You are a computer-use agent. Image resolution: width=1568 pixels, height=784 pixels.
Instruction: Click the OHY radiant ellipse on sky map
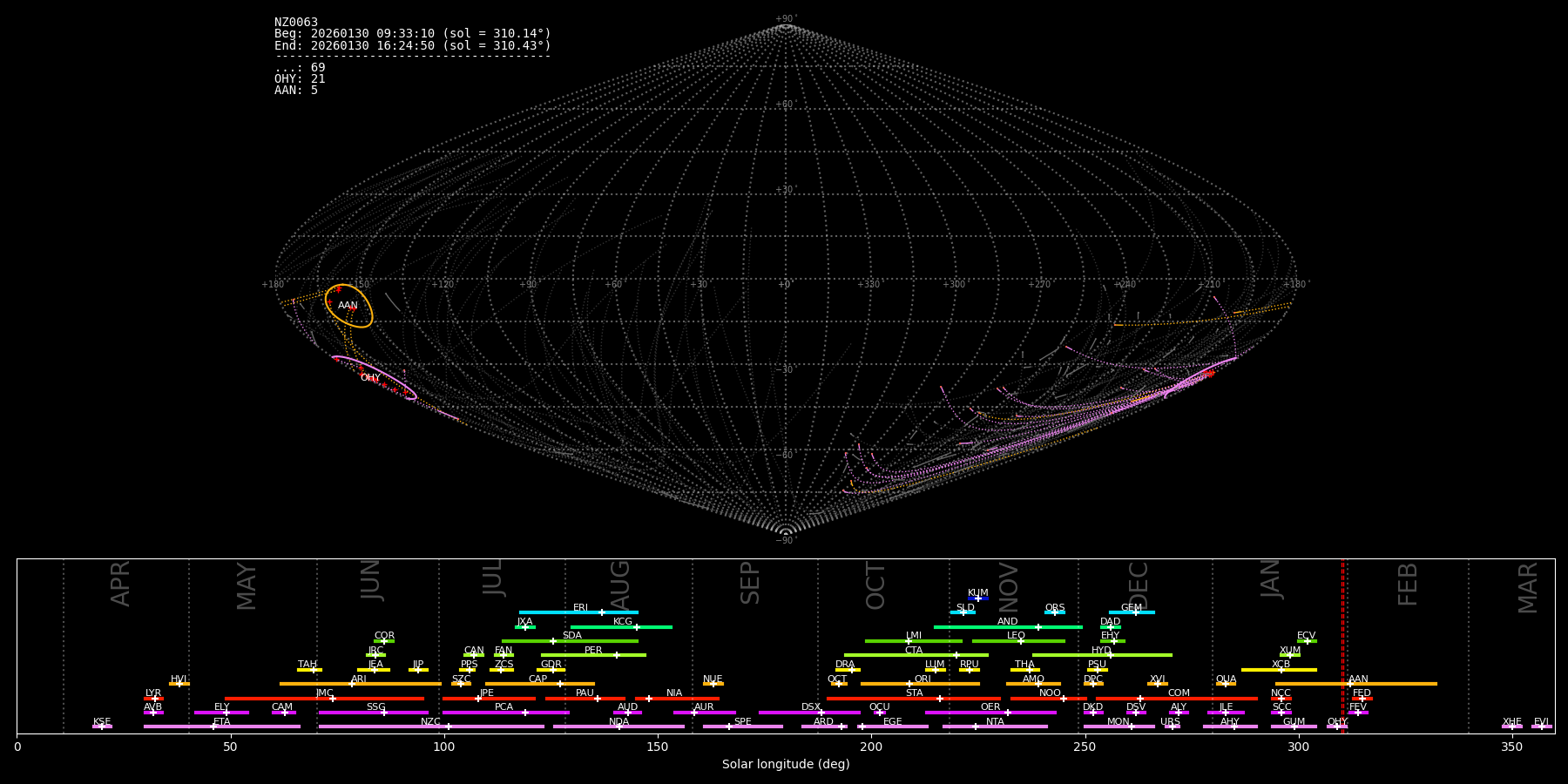pos(375,377)
